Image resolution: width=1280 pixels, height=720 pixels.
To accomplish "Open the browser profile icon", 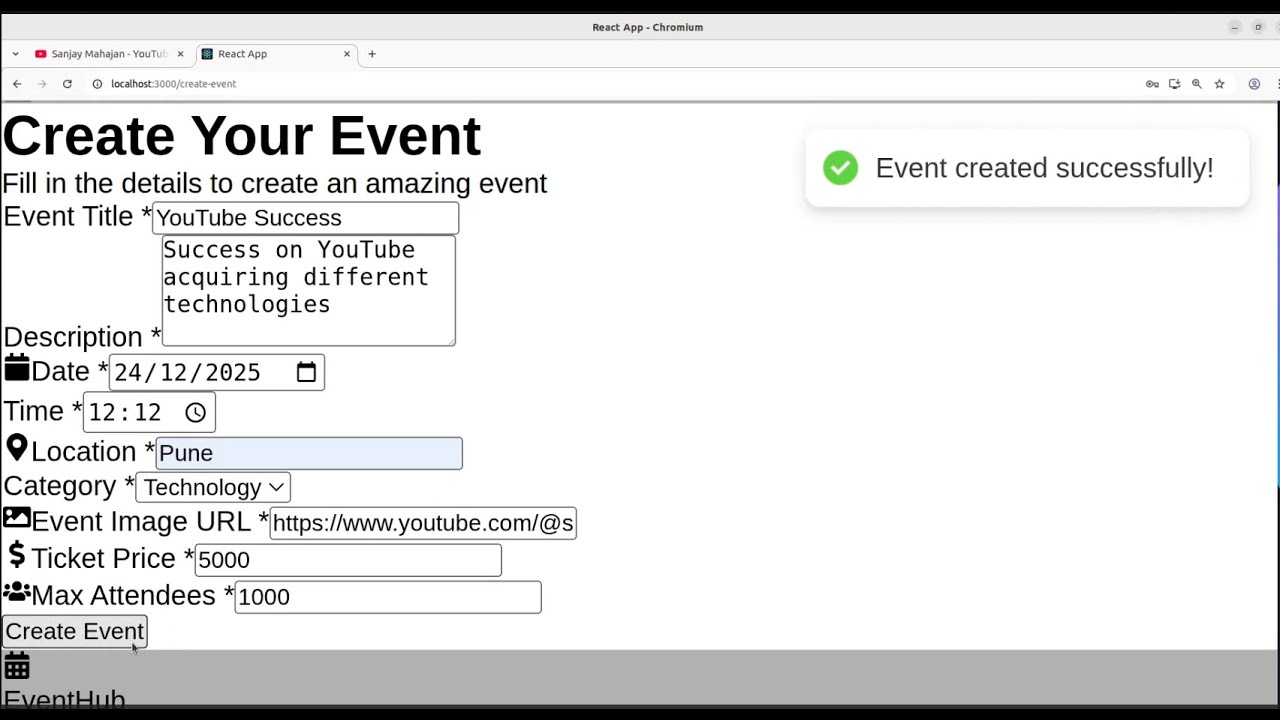I will (1254, 84).
